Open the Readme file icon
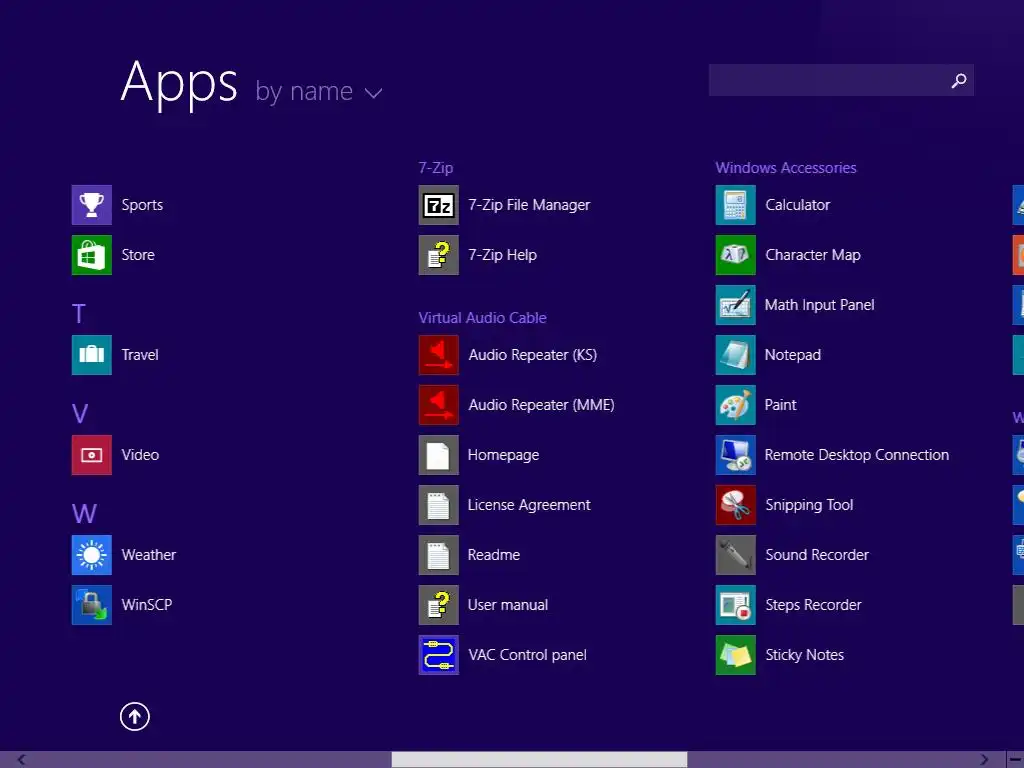This screenshot has height=768, width=1024. [438, 554]
